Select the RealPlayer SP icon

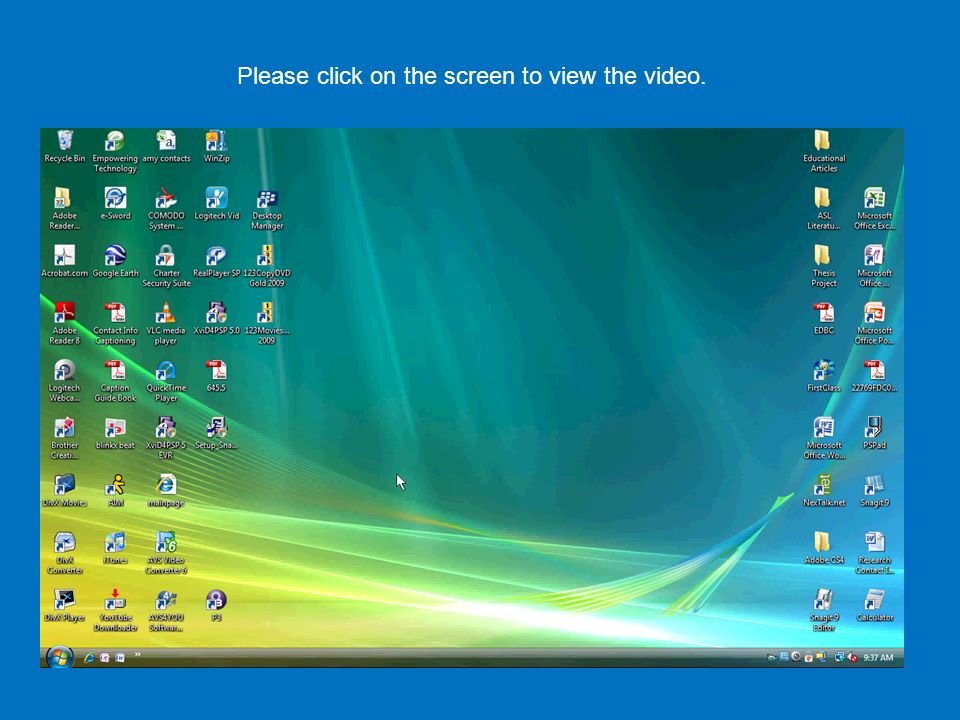[x=217, y=261]
